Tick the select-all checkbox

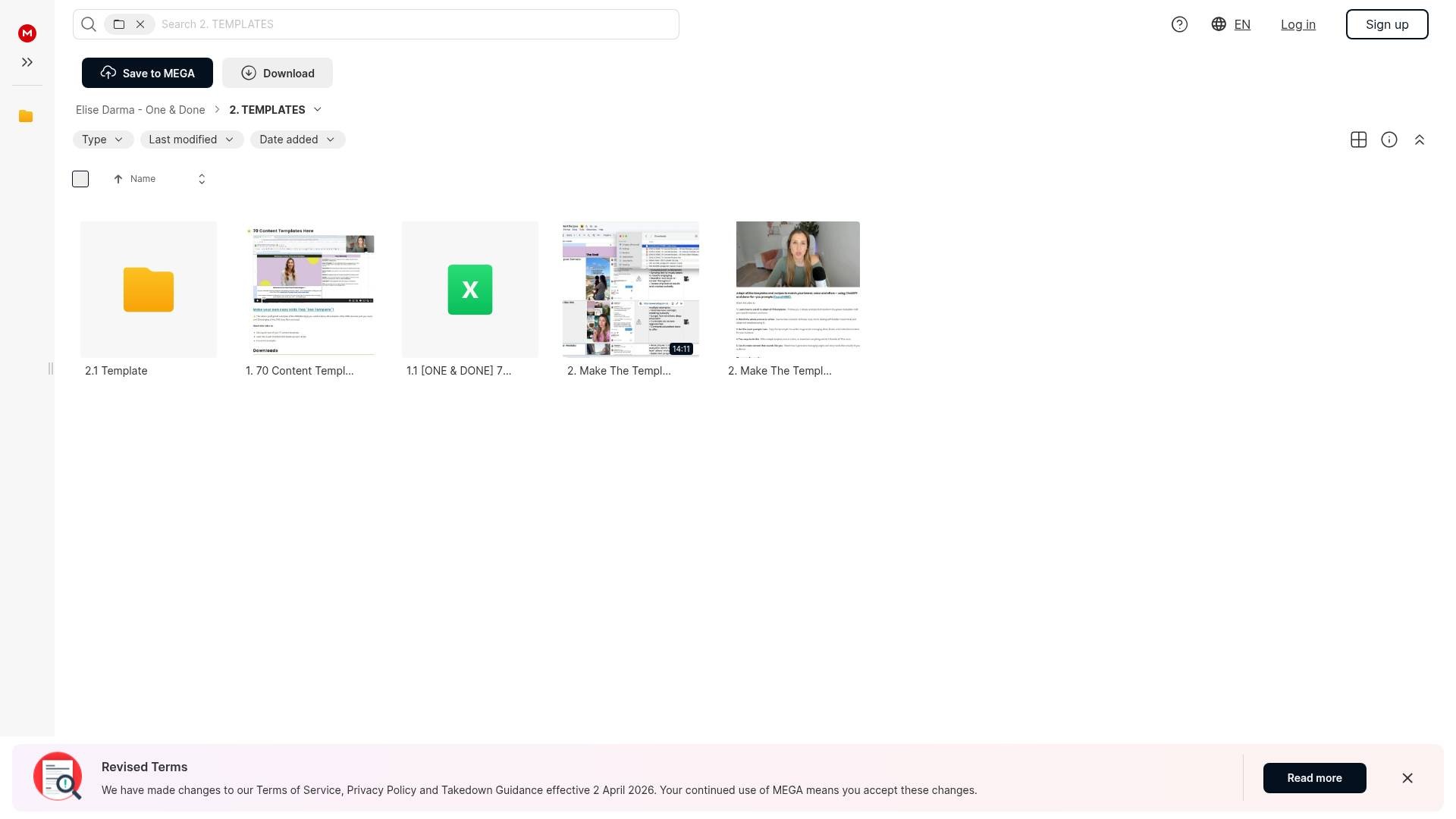click(x=80, y=179)
